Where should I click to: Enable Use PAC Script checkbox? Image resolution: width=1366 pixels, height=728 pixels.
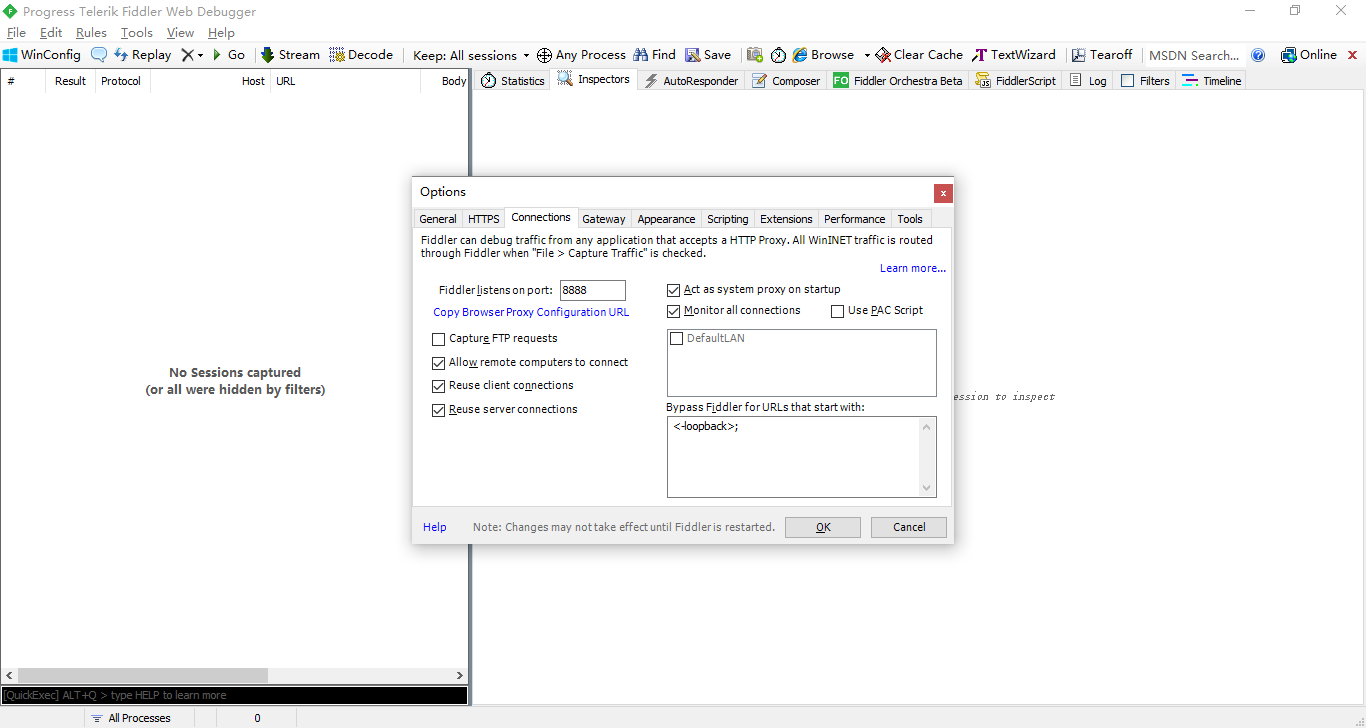(x=838, y=311)
